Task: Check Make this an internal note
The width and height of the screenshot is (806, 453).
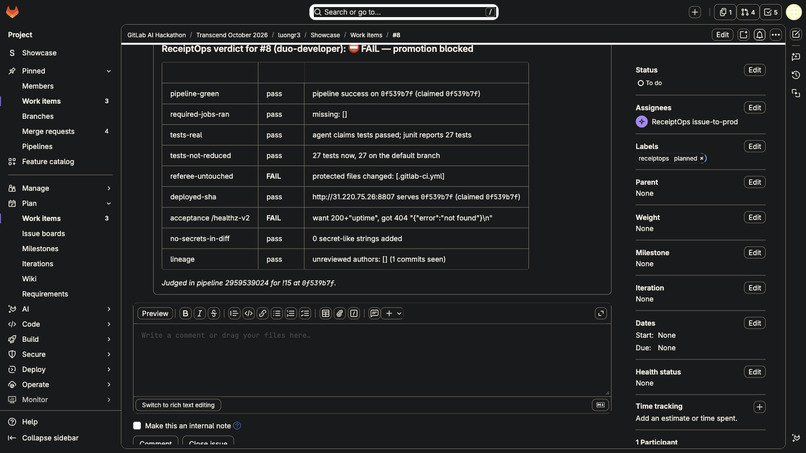Action: coord(137,426)
